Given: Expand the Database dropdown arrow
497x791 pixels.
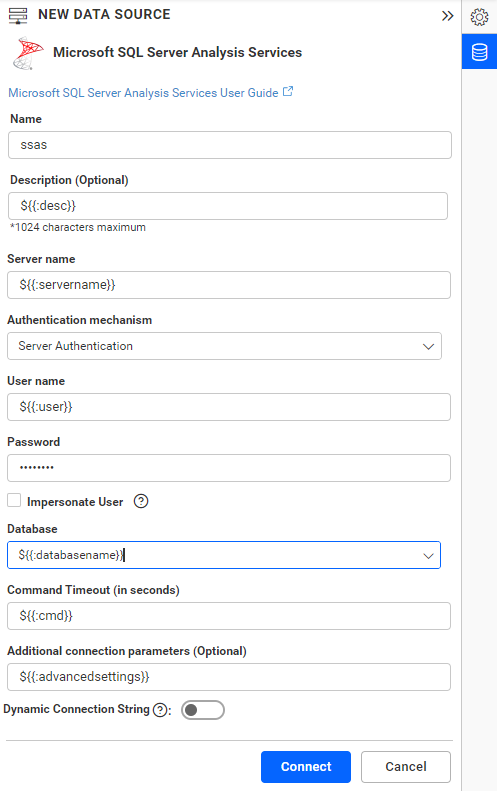Looking at the screenshot, I should (428, 556).
